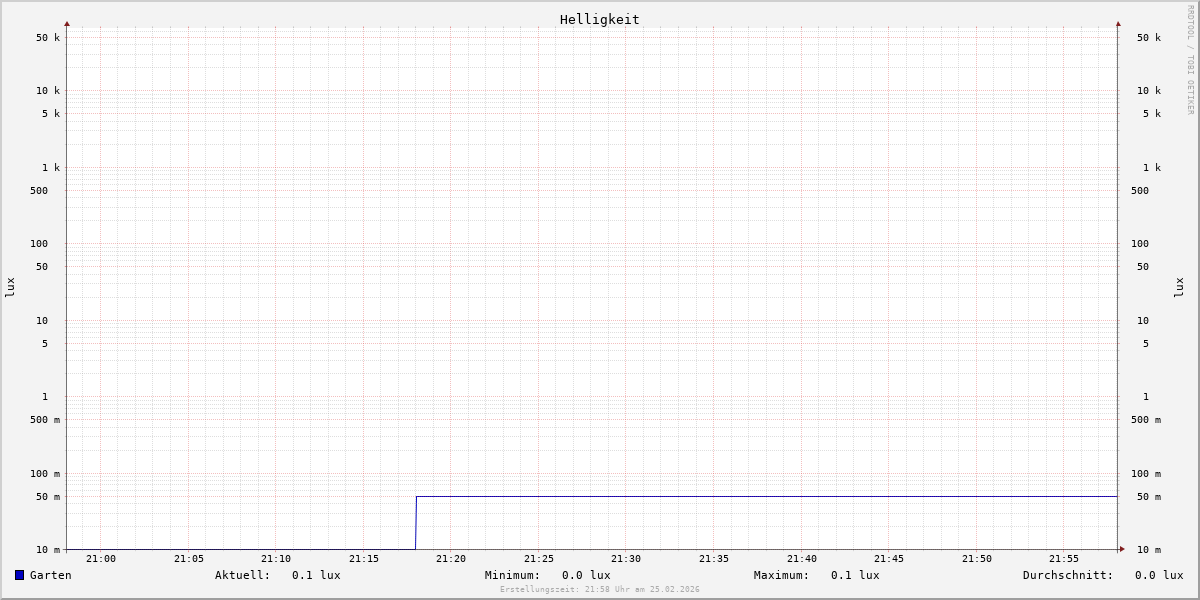Click the 21:55 time axis label
The image size is (1200, 600).
tap(1064, 559)
